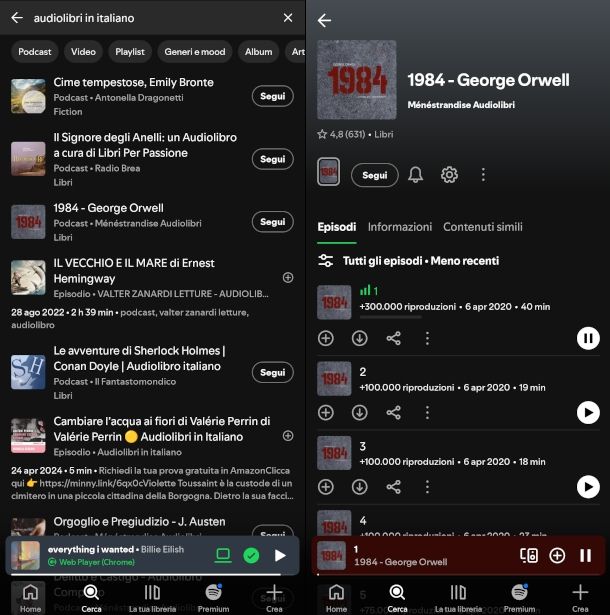Play episode 3
This screenshot has height=615, width=610.
click(588, 487)
